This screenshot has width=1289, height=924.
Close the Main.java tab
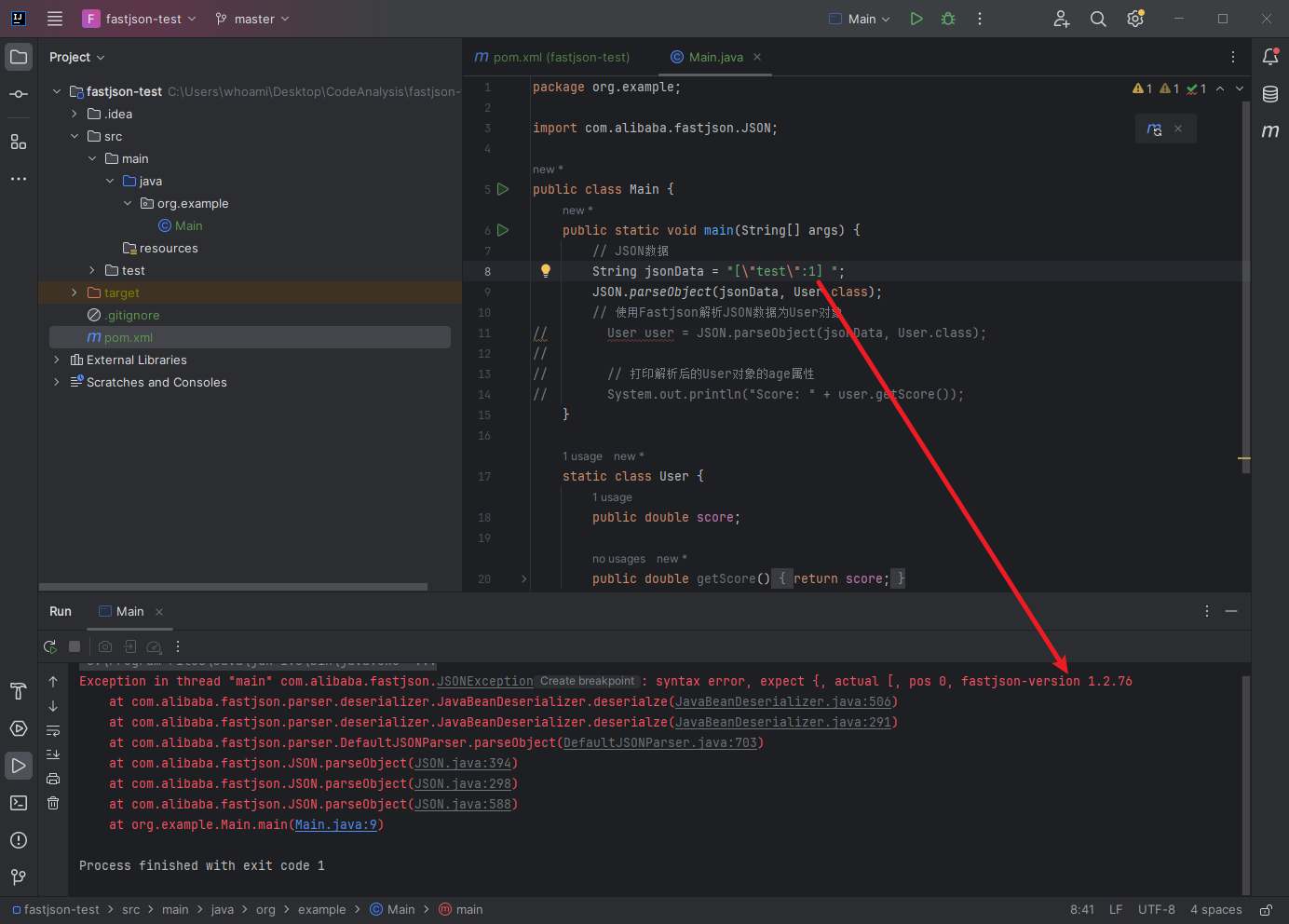coord(757,57)
